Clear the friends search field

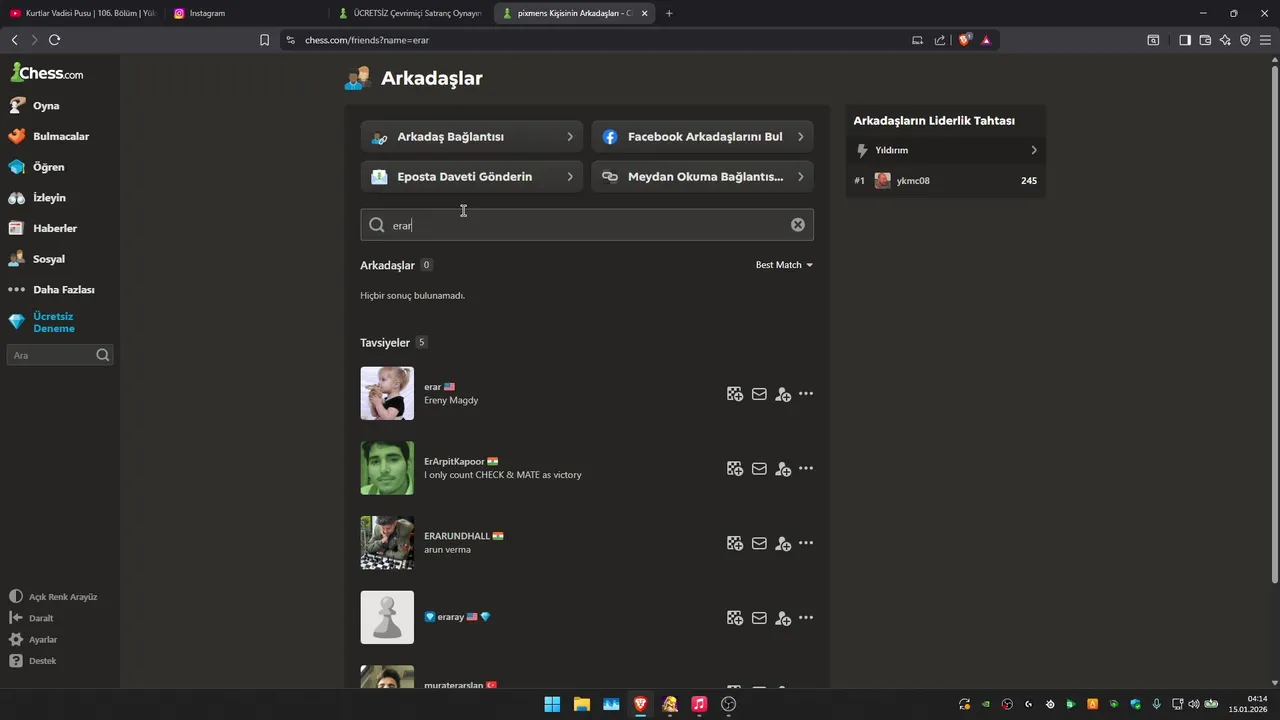[x=798, y=225]
